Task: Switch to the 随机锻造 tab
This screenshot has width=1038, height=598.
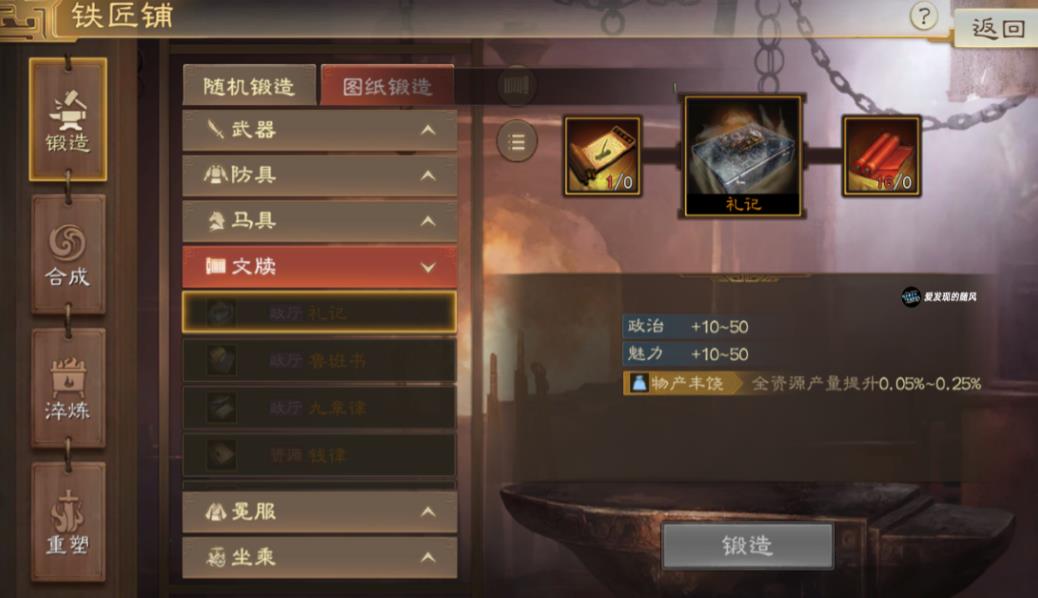Action: pyautogui.click(x=249, y=85)
